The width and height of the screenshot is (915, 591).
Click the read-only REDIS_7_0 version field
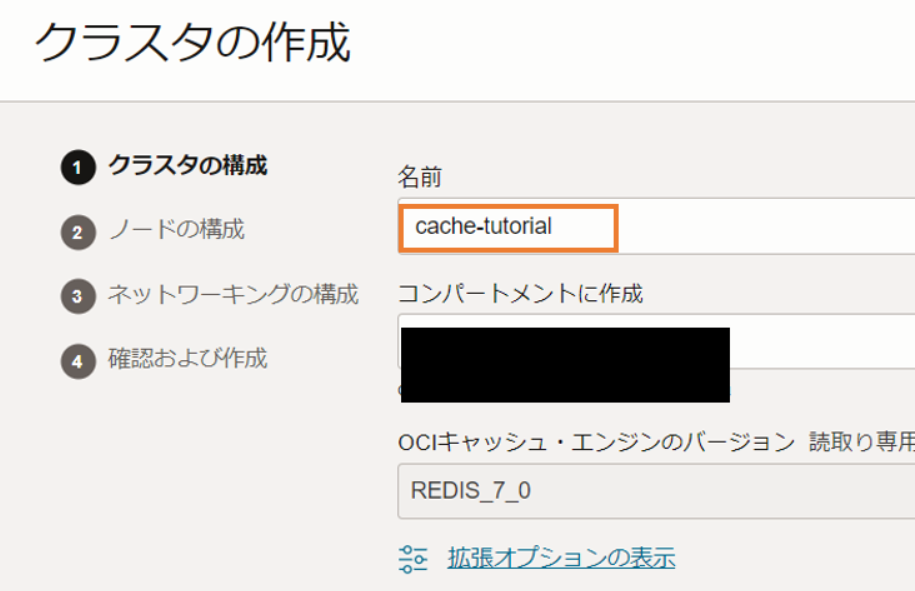tap(655, 491)
